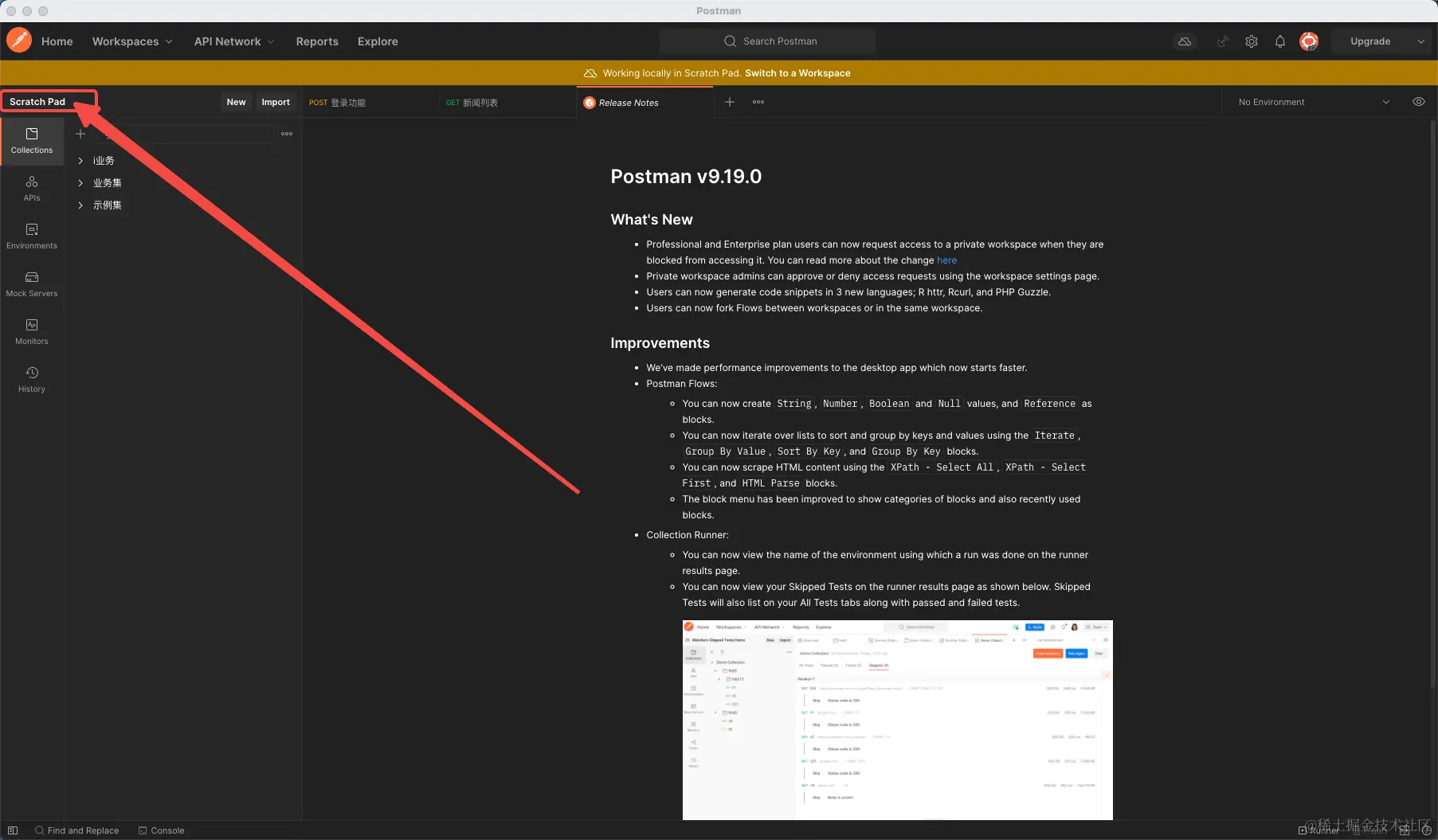This screenshot has height=840, width=1438.
Task: Open the No Environment selector
Action: click(x=1314, y=102)
